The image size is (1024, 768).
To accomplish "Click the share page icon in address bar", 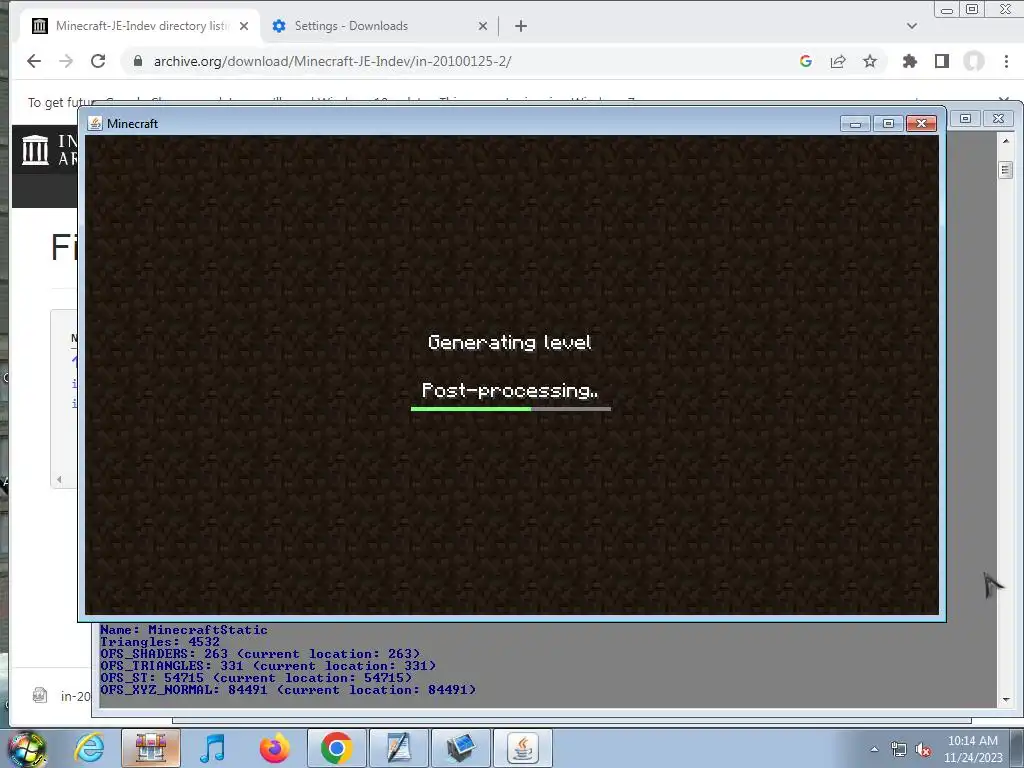I will tap(838, 61).
